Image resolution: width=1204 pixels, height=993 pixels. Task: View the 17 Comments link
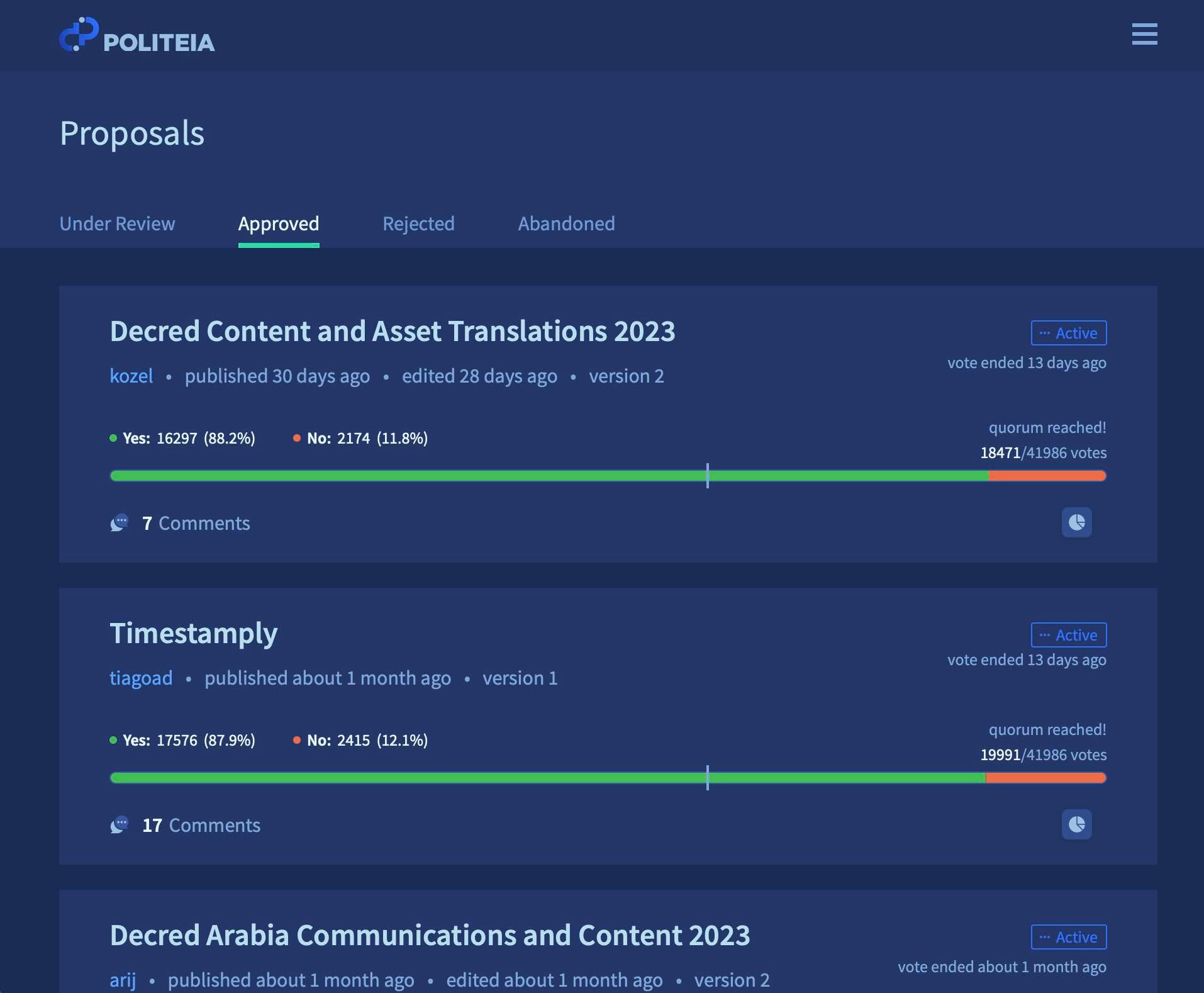(201, 825)
